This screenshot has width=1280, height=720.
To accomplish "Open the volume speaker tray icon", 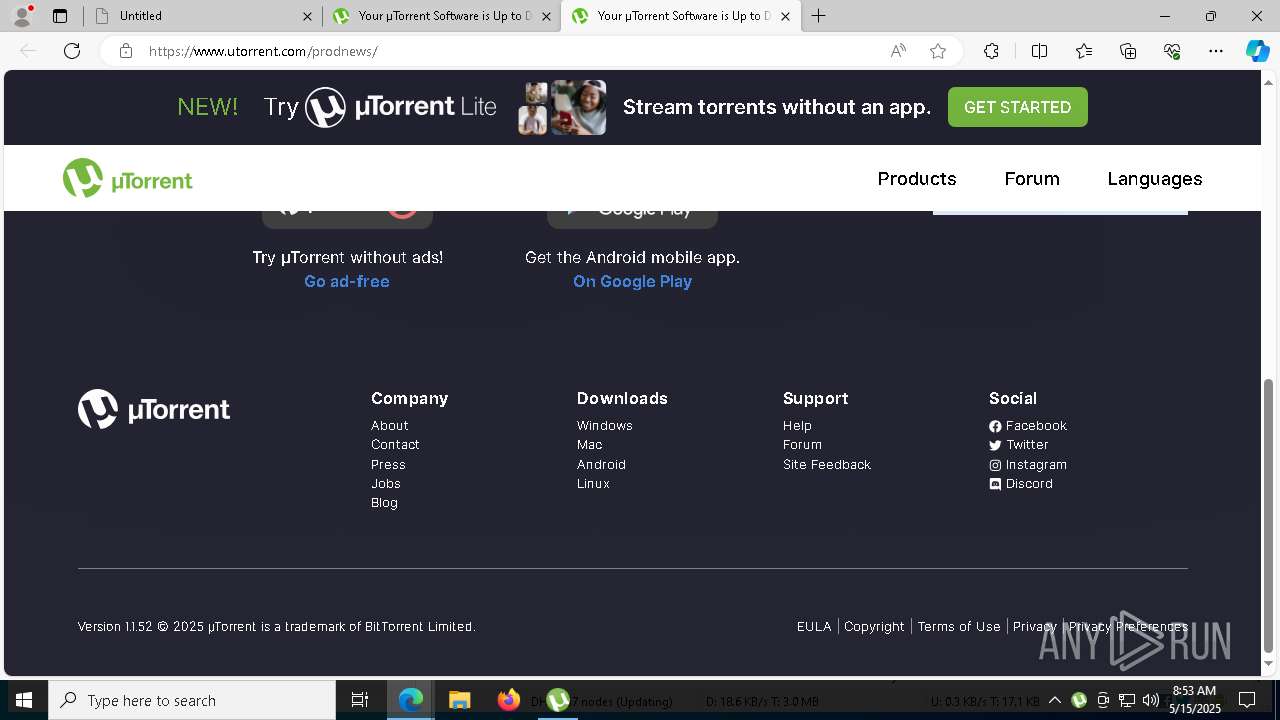I will click(1150, 700).
